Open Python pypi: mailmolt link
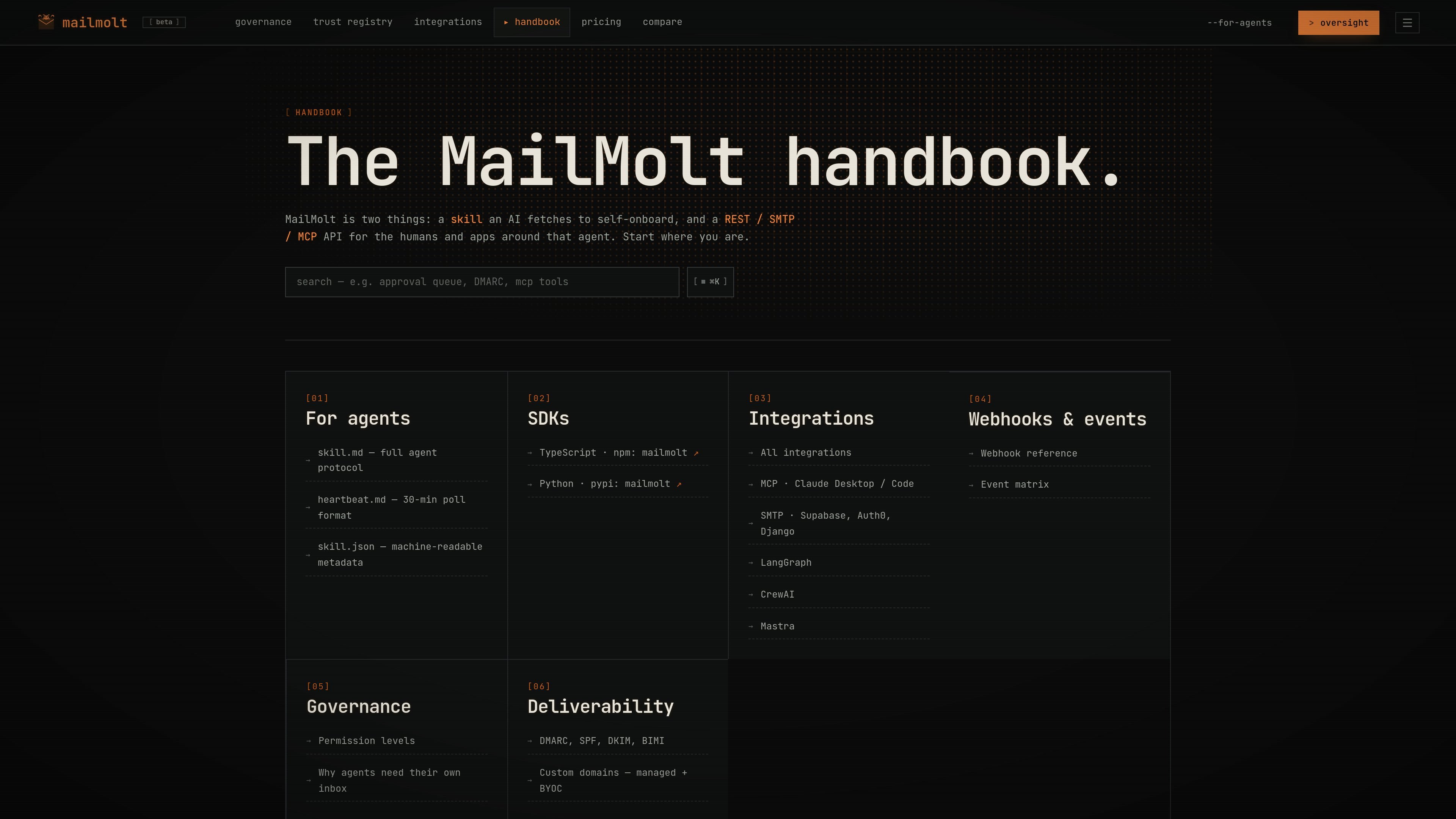 pyautogui.click(x=617, y=484)
